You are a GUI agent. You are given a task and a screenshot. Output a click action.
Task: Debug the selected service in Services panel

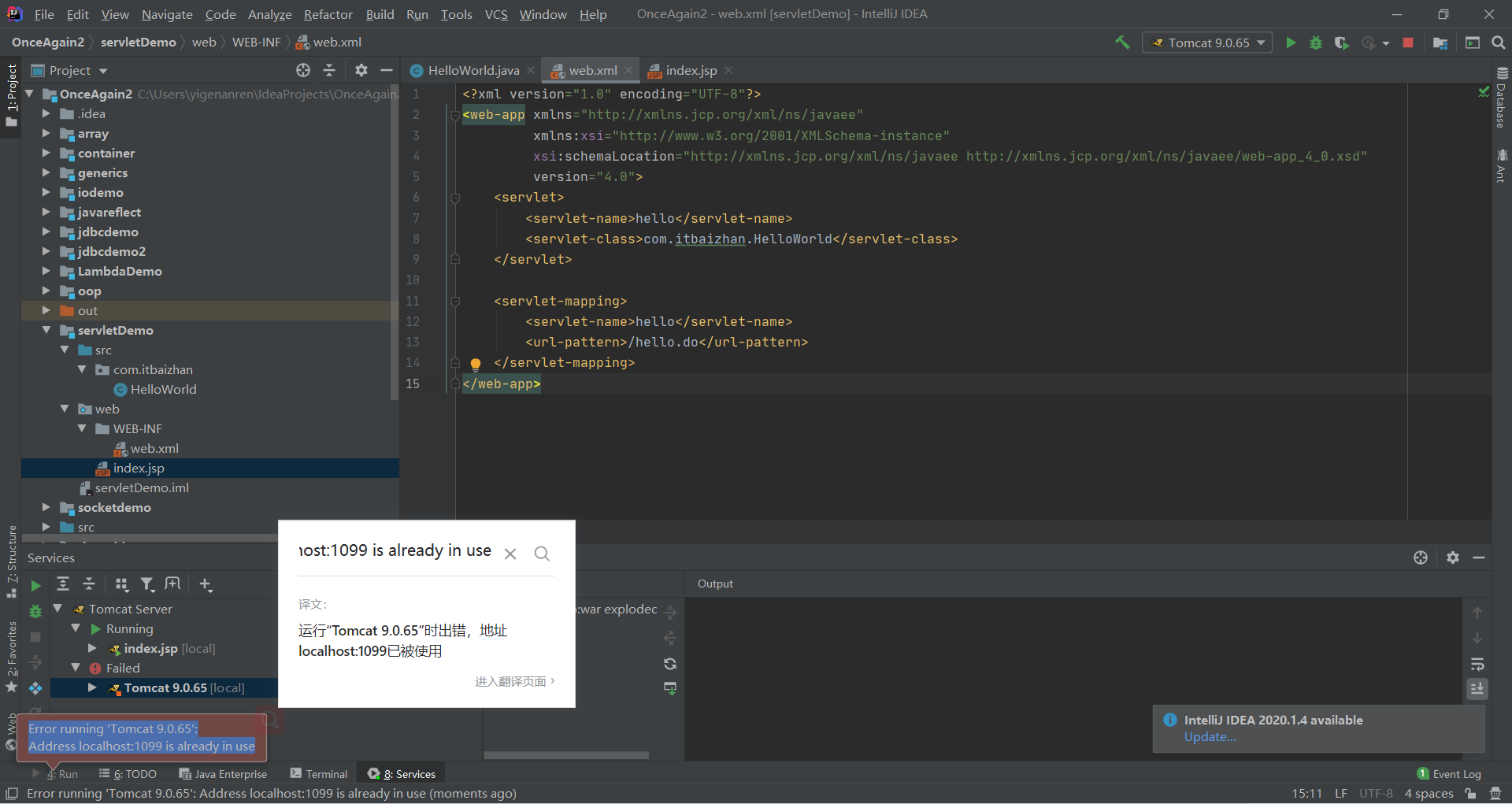click(35, 611)
